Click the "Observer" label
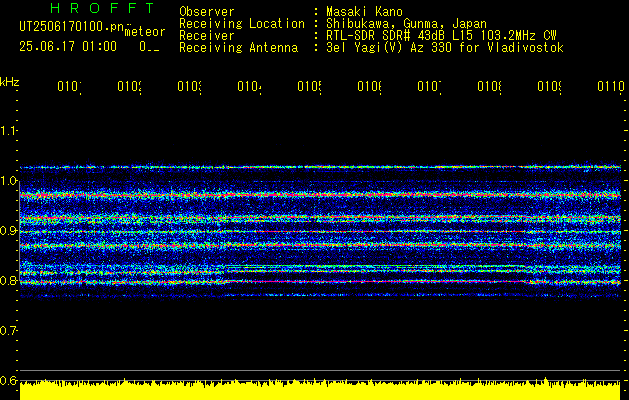The height and width of the screenshot is (400, 629). click(x=207, y=11)
